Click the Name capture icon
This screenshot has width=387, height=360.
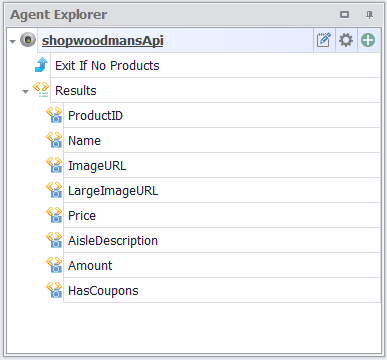[54, 140]
